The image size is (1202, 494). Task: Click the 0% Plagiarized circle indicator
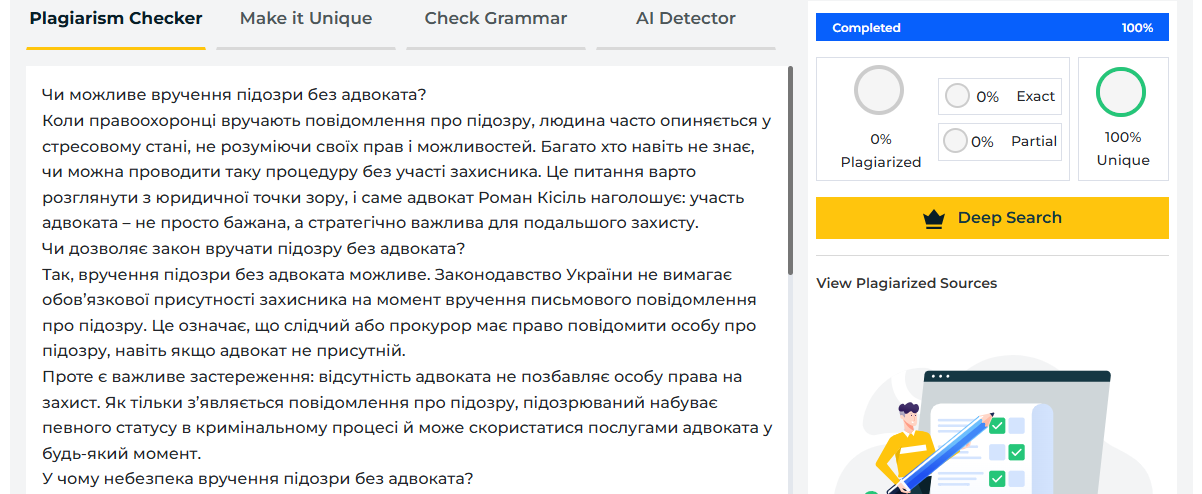coord(879,91)
